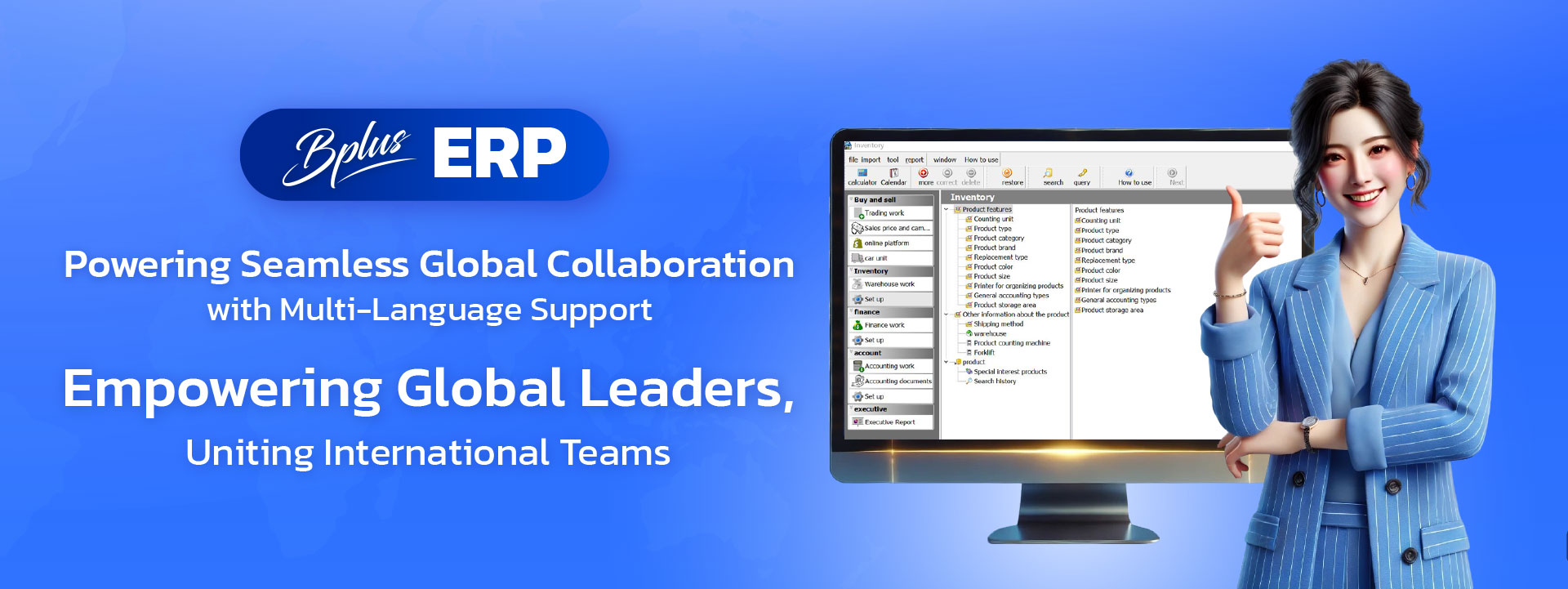Collapse 'Other information about the product' node
This screenshot has width=1568, height=589.
coord(947,315)
